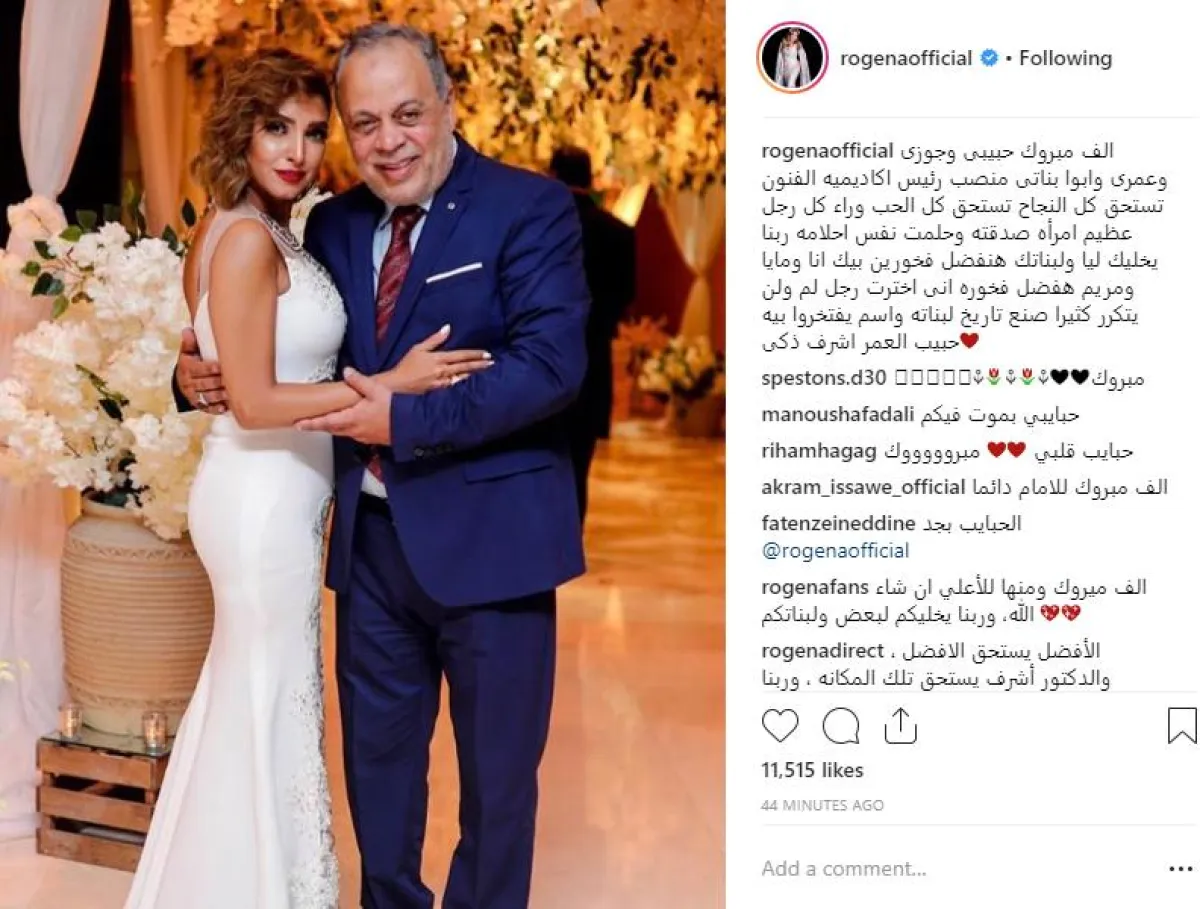Open the three-dot more options menu

pos(1181,868)
